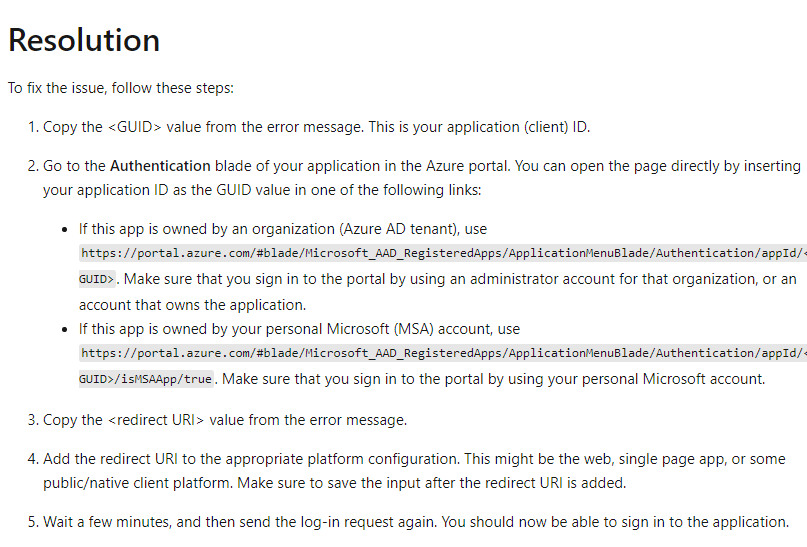Click the 'To fix the issue' intro sentence

(x=121, y=88)
